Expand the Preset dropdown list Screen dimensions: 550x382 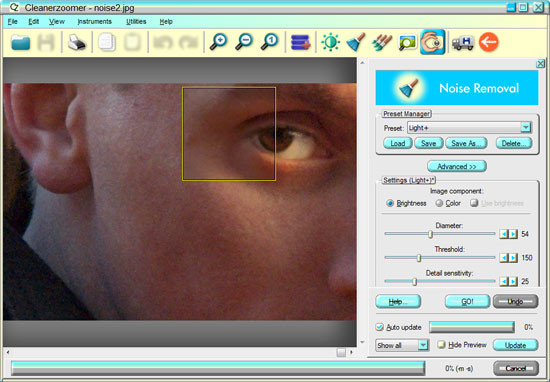(525, 127)
